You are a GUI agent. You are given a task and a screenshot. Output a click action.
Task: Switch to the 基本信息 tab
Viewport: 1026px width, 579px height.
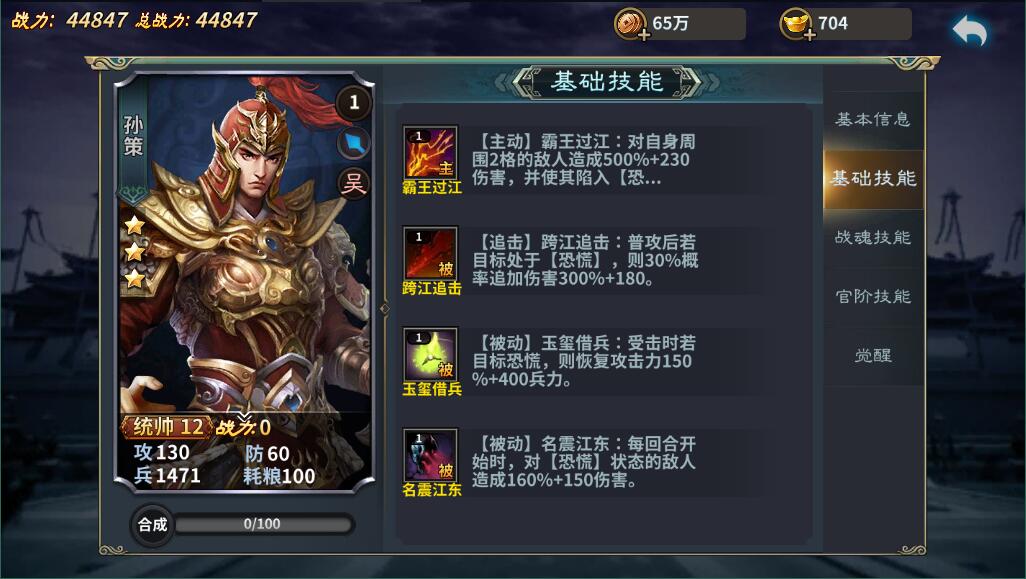coord(873,119)
